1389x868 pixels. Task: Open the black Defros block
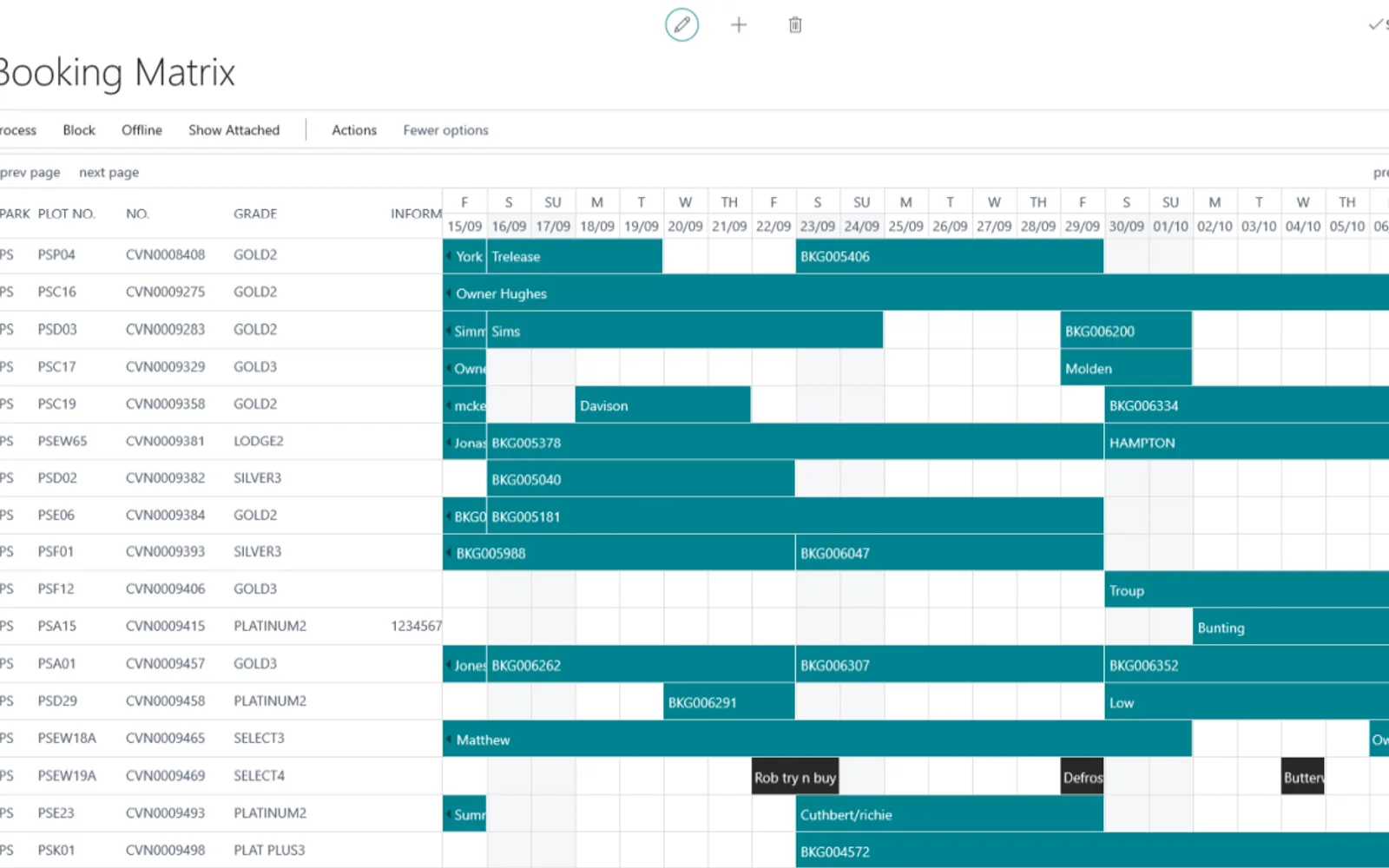pos(1082,778)
